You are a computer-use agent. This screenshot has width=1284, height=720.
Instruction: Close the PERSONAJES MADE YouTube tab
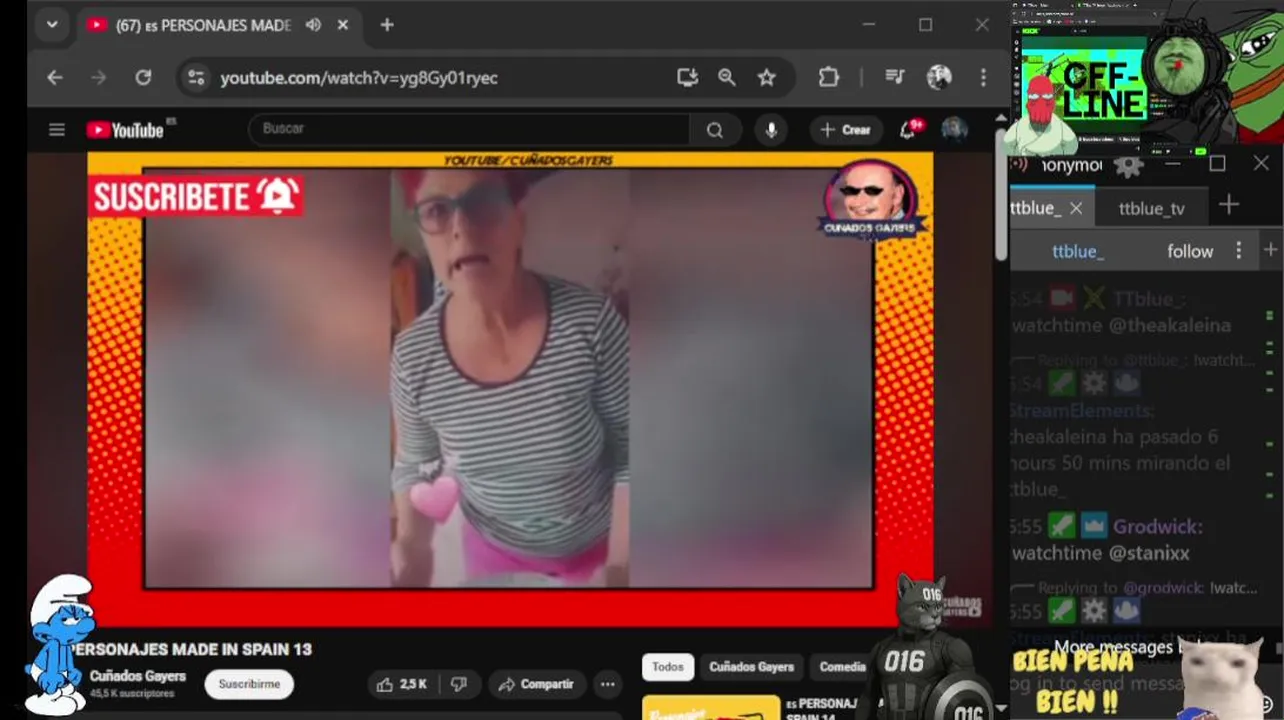tap(343, 25)
